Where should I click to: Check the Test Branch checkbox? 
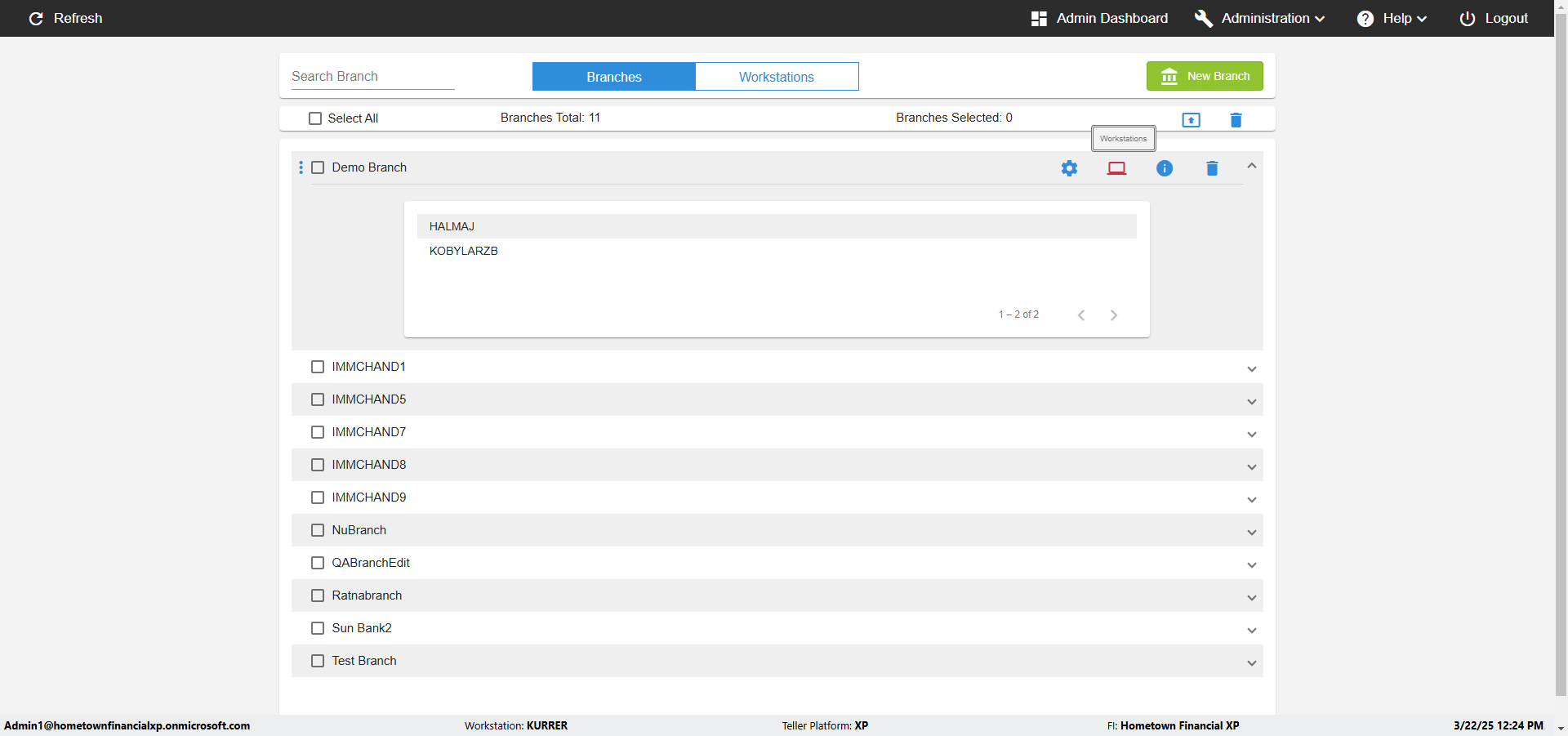coord(318,661)
